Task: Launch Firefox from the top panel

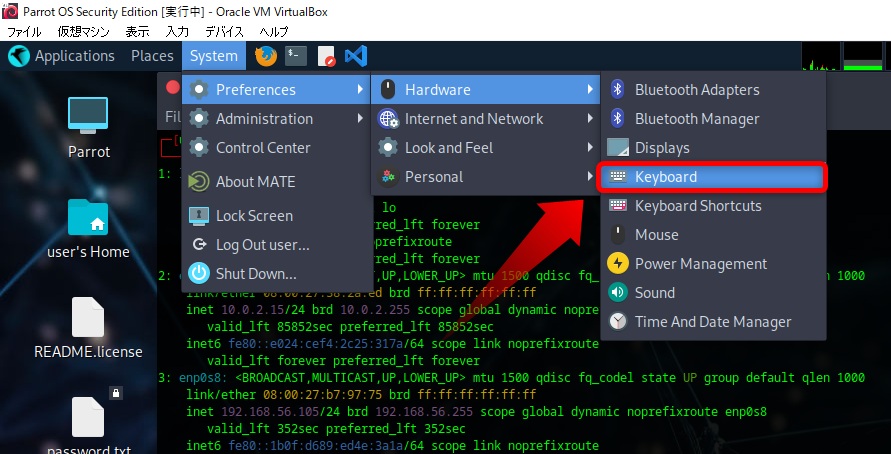Action: pos(265,56)
